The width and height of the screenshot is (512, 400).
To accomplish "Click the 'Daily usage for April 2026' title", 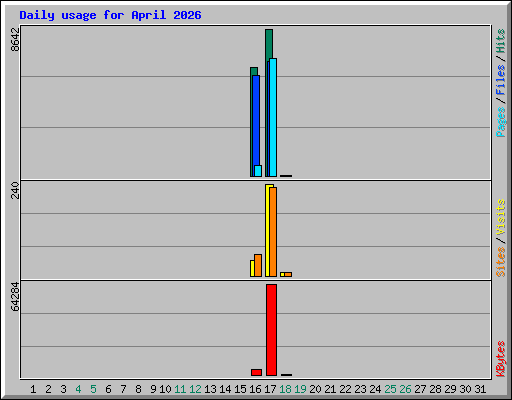I will pyautogui.click(x=110, y=15).
